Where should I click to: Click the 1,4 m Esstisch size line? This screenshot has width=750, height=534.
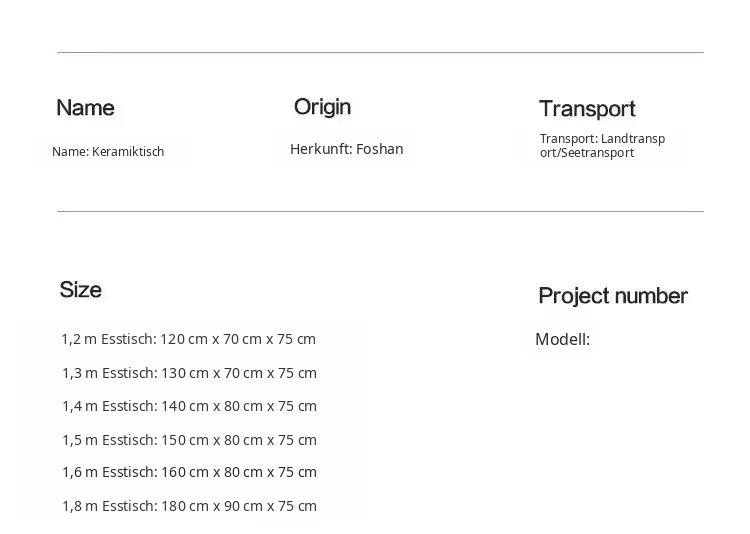coord(189,406)
